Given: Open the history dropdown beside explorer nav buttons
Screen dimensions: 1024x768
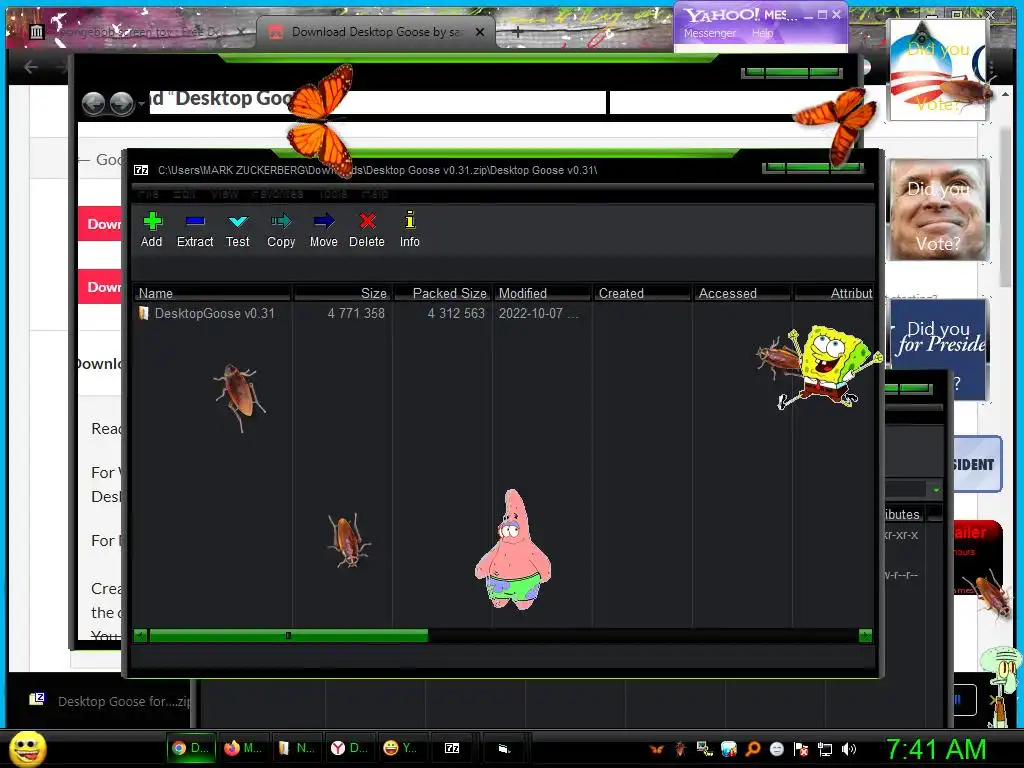Looking at the screenshot, I should [x=140, y=104].
